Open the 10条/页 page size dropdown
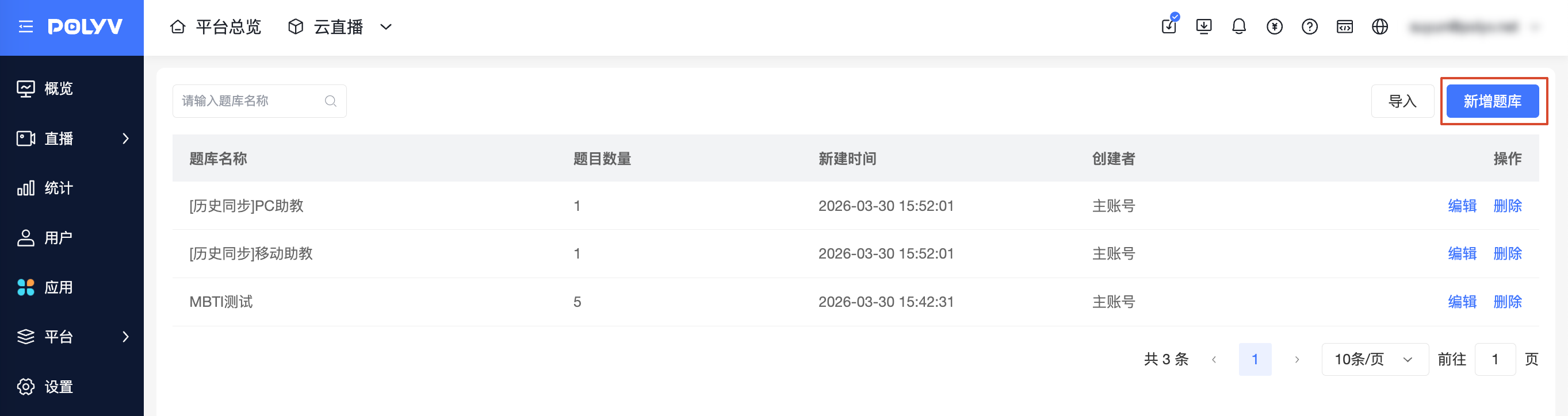 (x=1374, y=360)
